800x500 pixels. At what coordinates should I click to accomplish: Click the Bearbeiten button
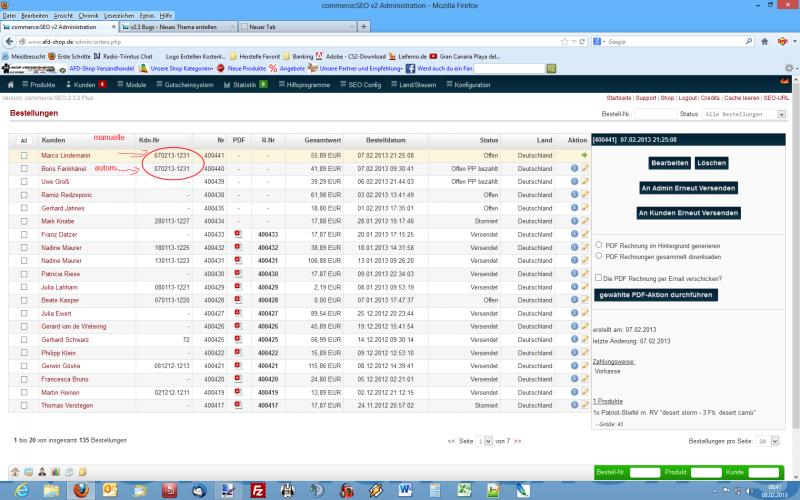pyautogui.click(x=669, y=162)
